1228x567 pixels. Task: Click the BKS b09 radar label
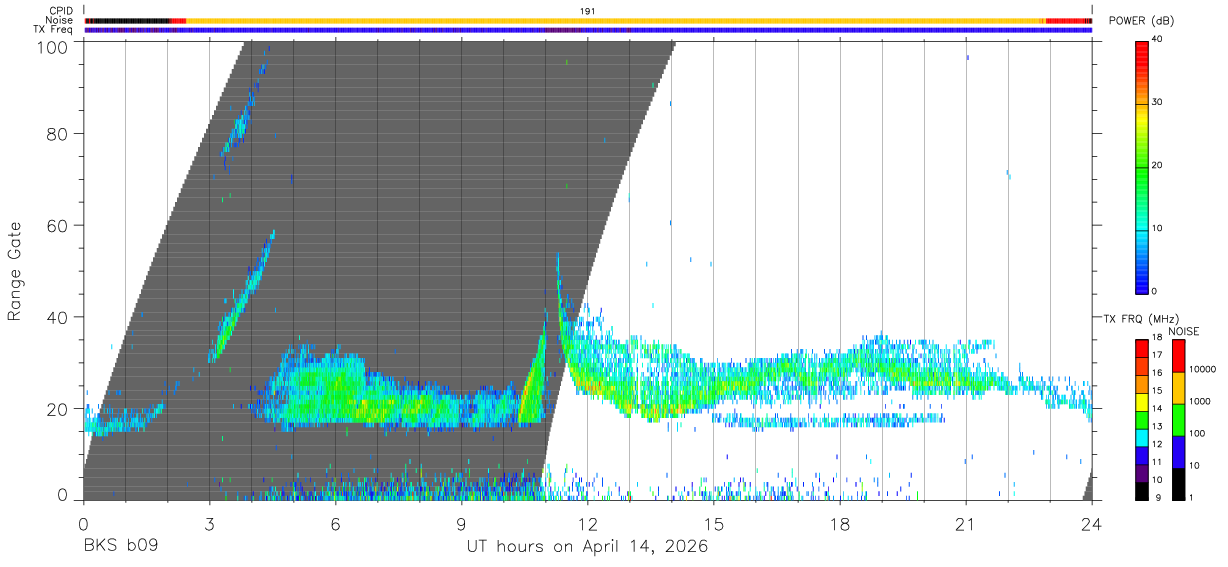[x=120, y=547]
